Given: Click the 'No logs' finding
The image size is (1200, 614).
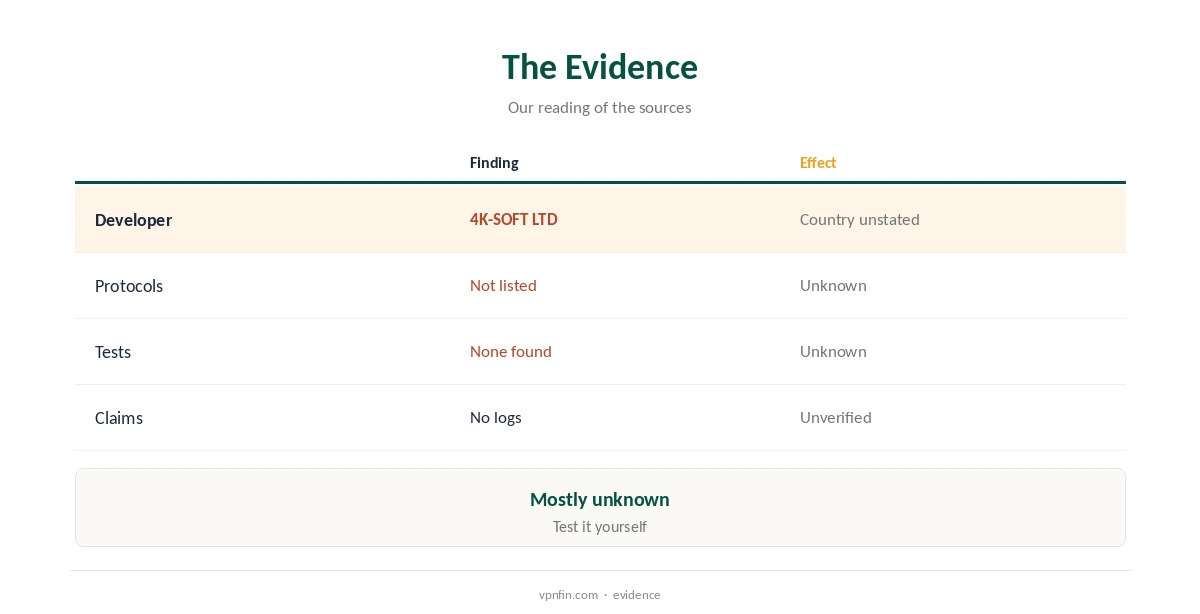Looking at the screenshot, I should pyautogui.click(x=496, y=417).
